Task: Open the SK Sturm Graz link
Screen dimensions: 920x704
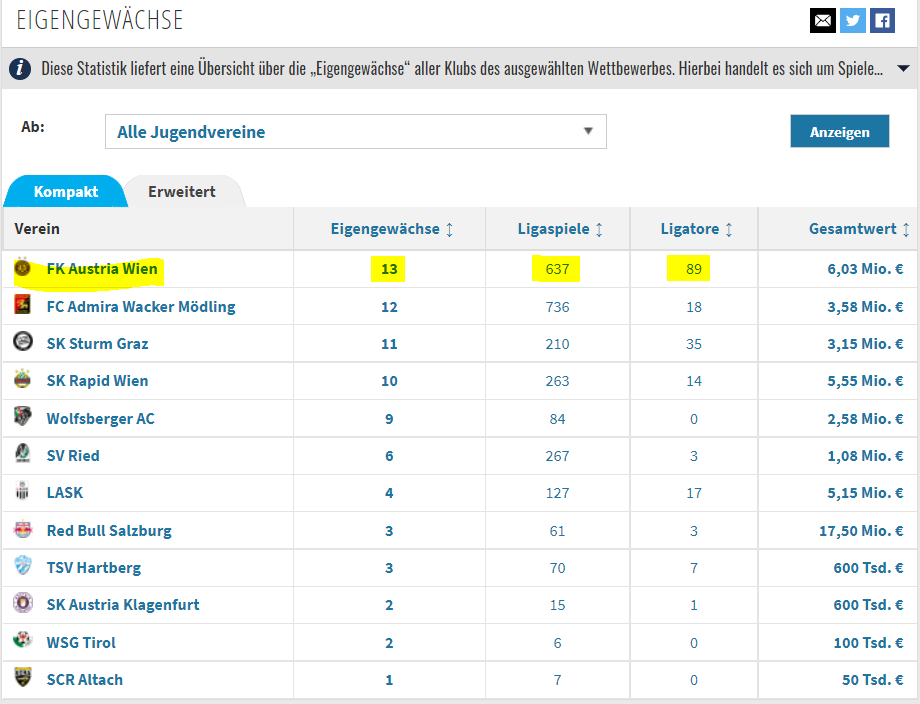Action: pos(97,344)
